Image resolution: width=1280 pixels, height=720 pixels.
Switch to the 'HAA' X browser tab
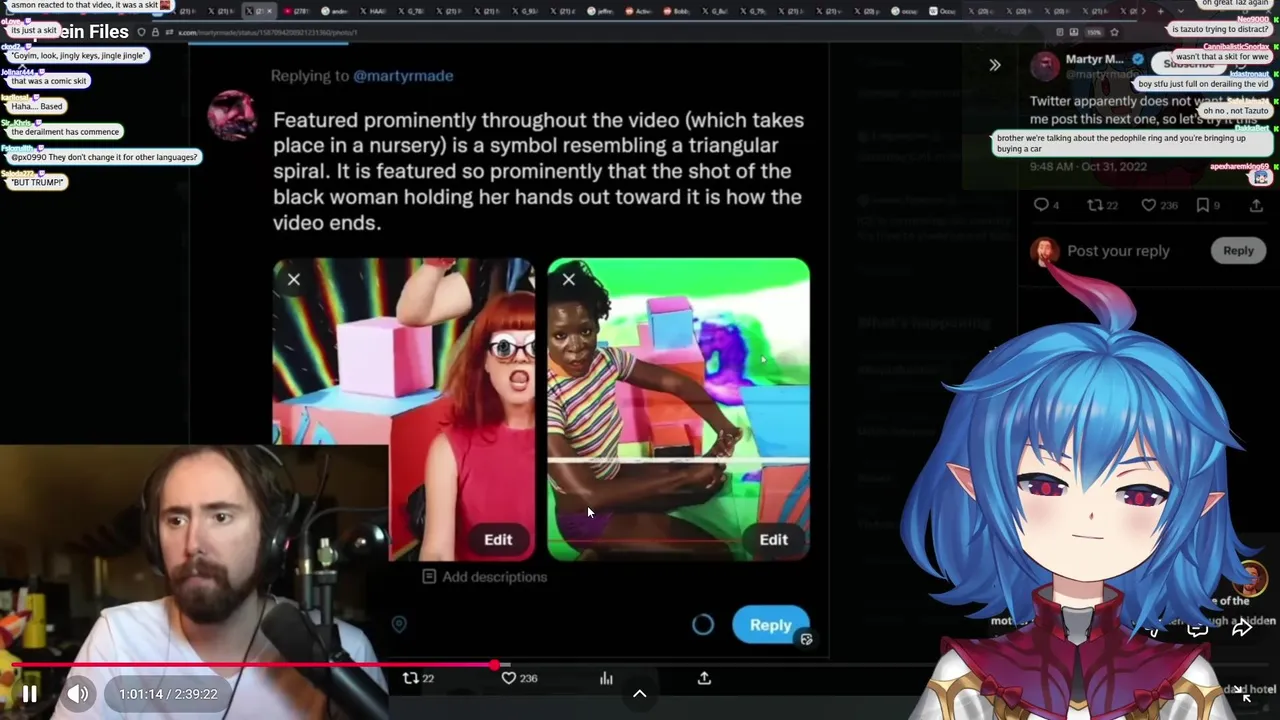pyautogui.click(x=373, y=11)
